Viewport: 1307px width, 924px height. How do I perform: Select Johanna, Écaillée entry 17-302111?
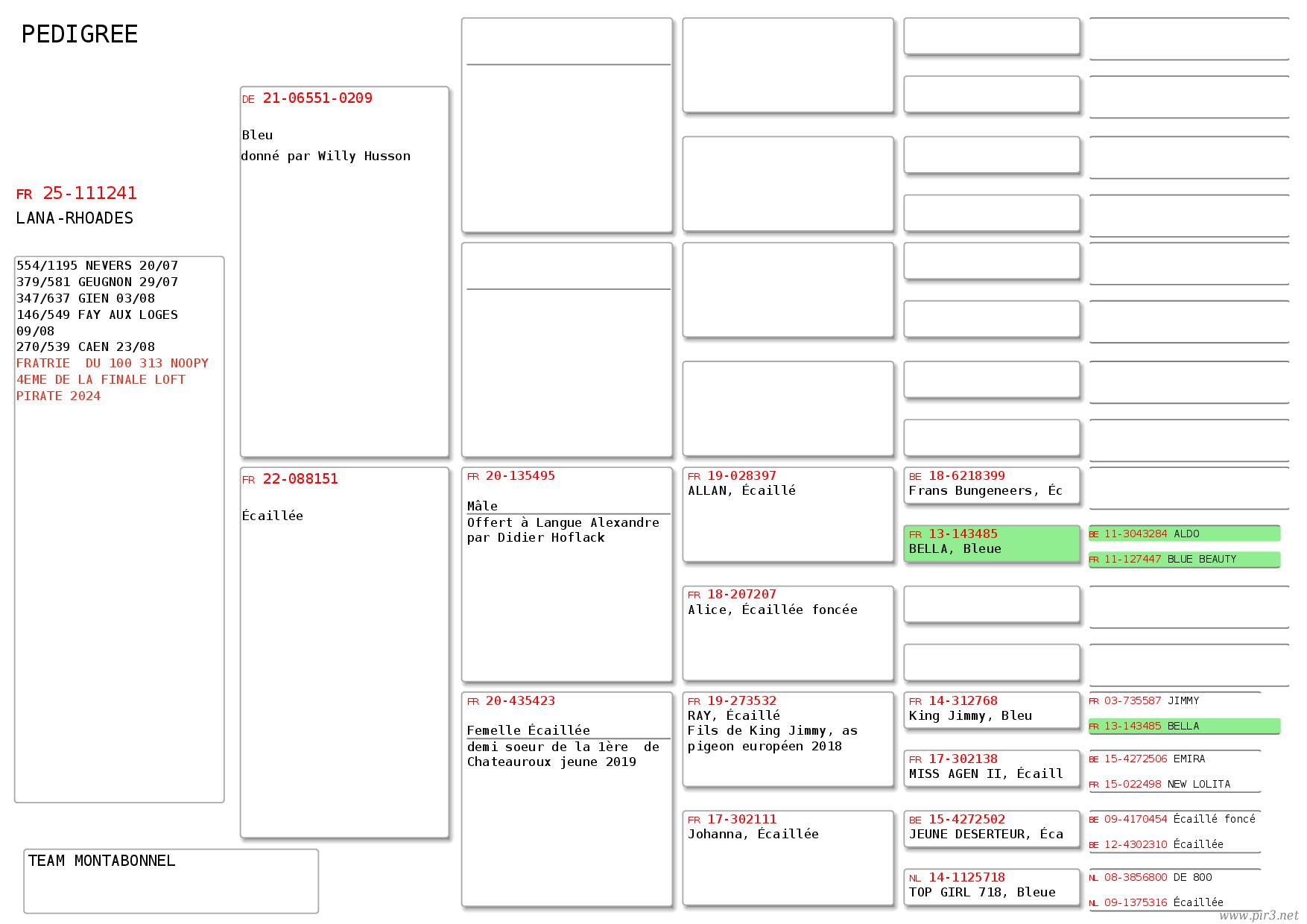click(788, 857)
